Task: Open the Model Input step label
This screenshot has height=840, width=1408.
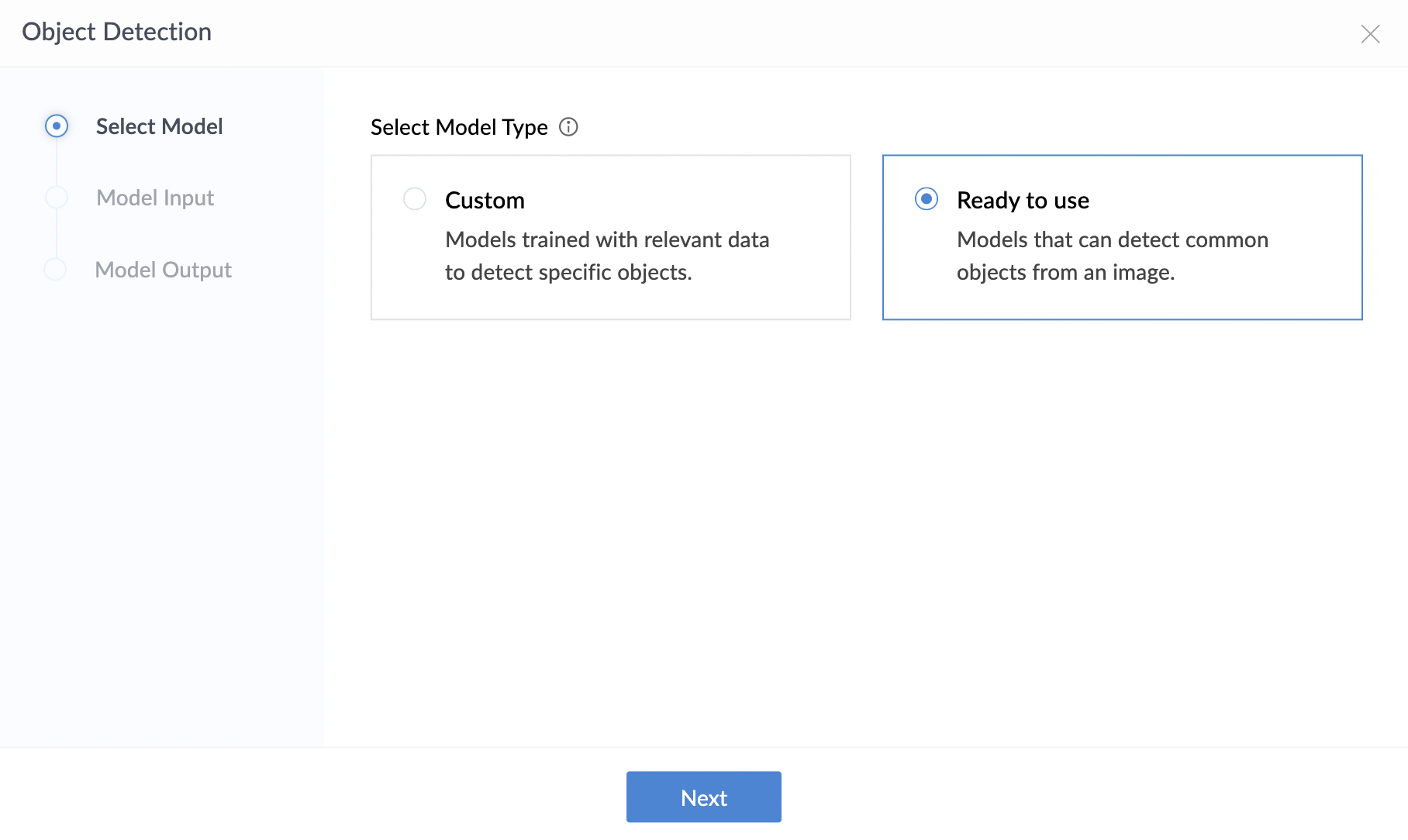Action: click(x=155, y=198)
